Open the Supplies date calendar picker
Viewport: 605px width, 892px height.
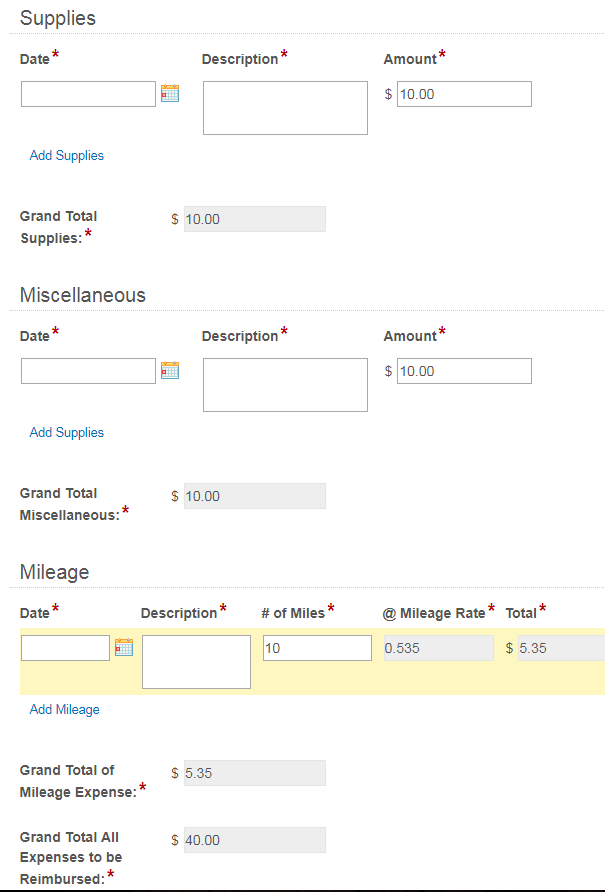pyautogui.click(x=170, y=93)
